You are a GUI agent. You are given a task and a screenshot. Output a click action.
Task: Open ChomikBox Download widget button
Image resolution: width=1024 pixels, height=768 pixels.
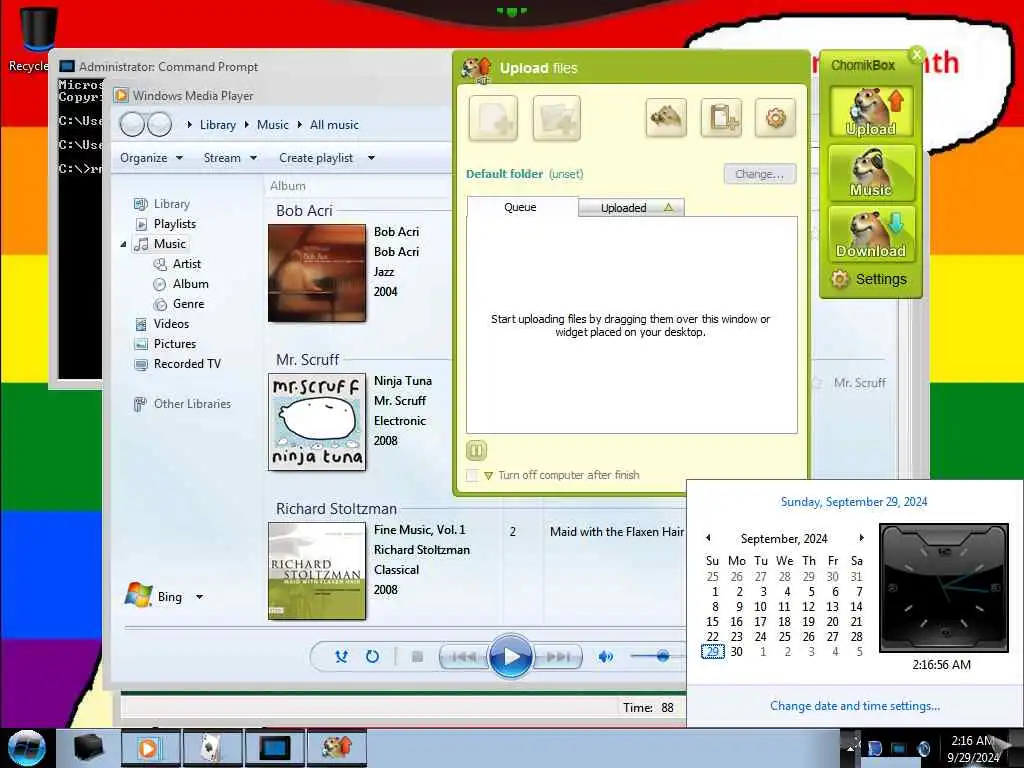(871, 234)
